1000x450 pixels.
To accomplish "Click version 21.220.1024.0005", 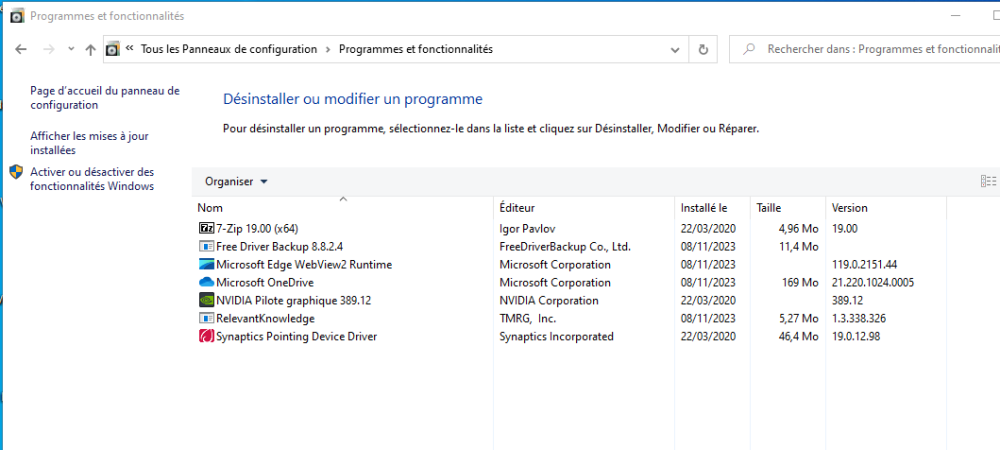I will [x=873, y=282].
